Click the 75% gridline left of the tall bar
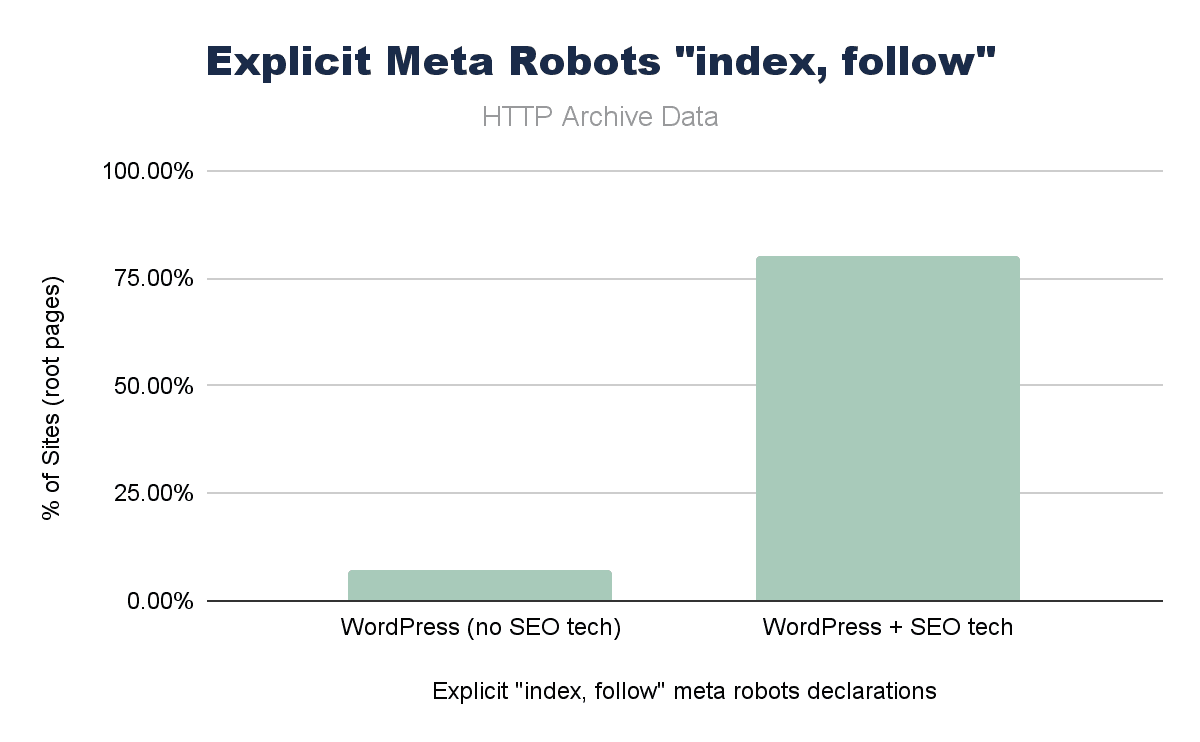 pos(480,278)
